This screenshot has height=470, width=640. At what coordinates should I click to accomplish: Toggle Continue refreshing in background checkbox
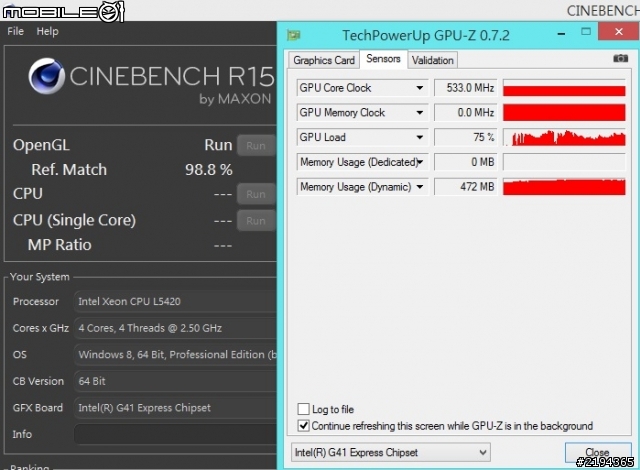click(303, 426)
